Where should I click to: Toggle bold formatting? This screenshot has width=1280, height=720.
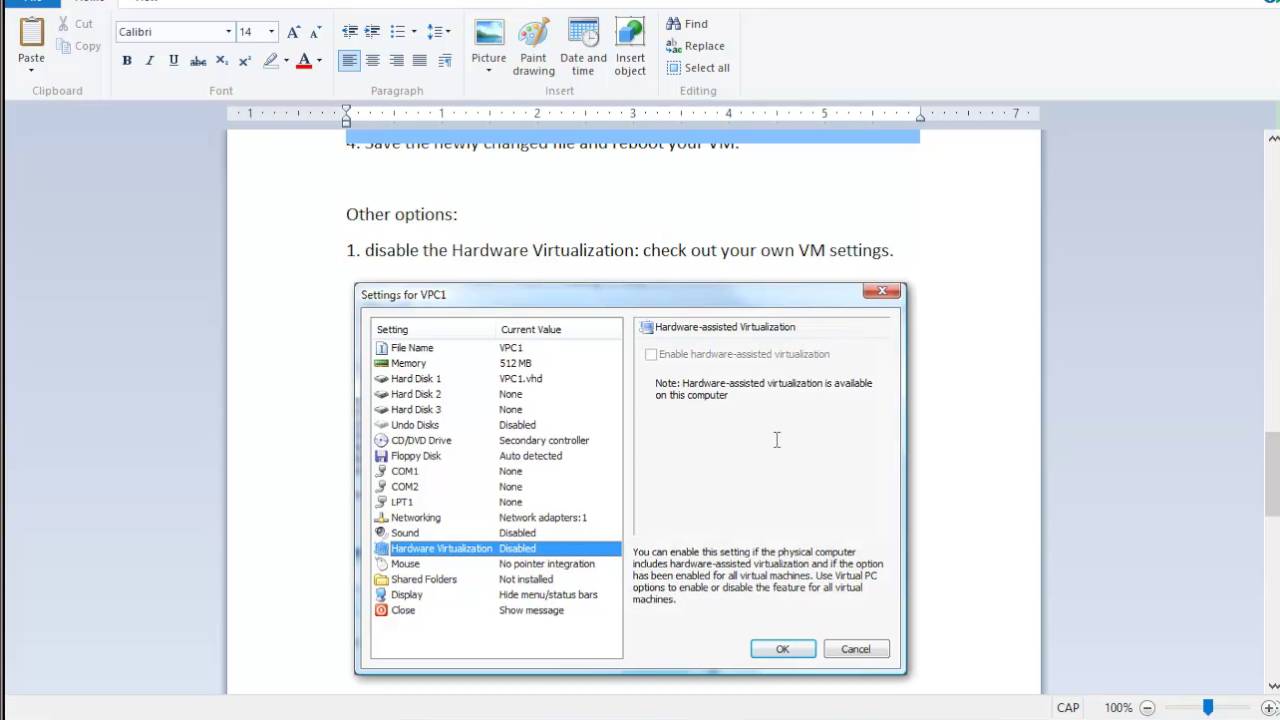(x=127, y=61)
